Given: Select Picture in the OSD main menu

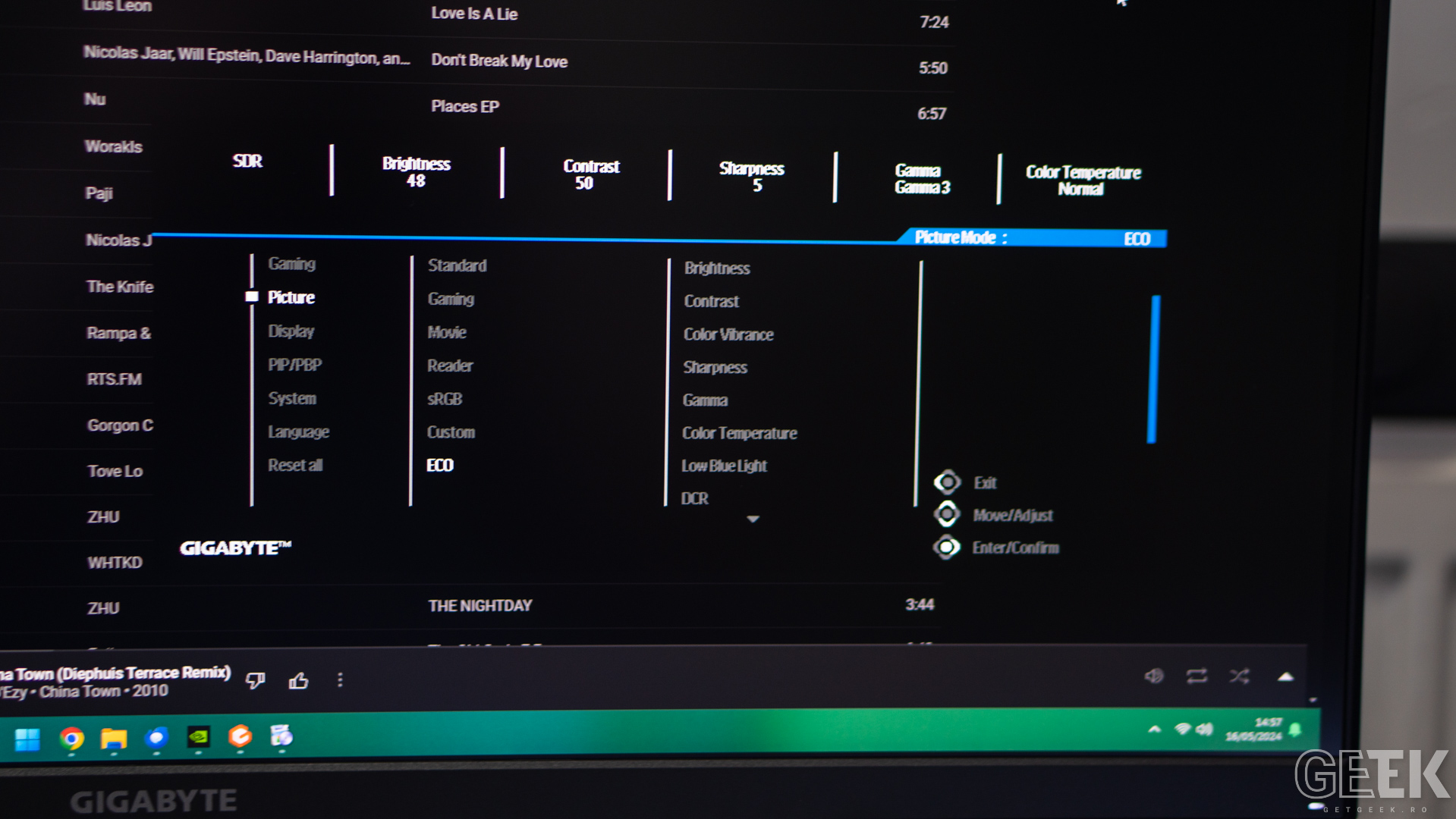Looking at the screenshot, I should click(291, 297).
